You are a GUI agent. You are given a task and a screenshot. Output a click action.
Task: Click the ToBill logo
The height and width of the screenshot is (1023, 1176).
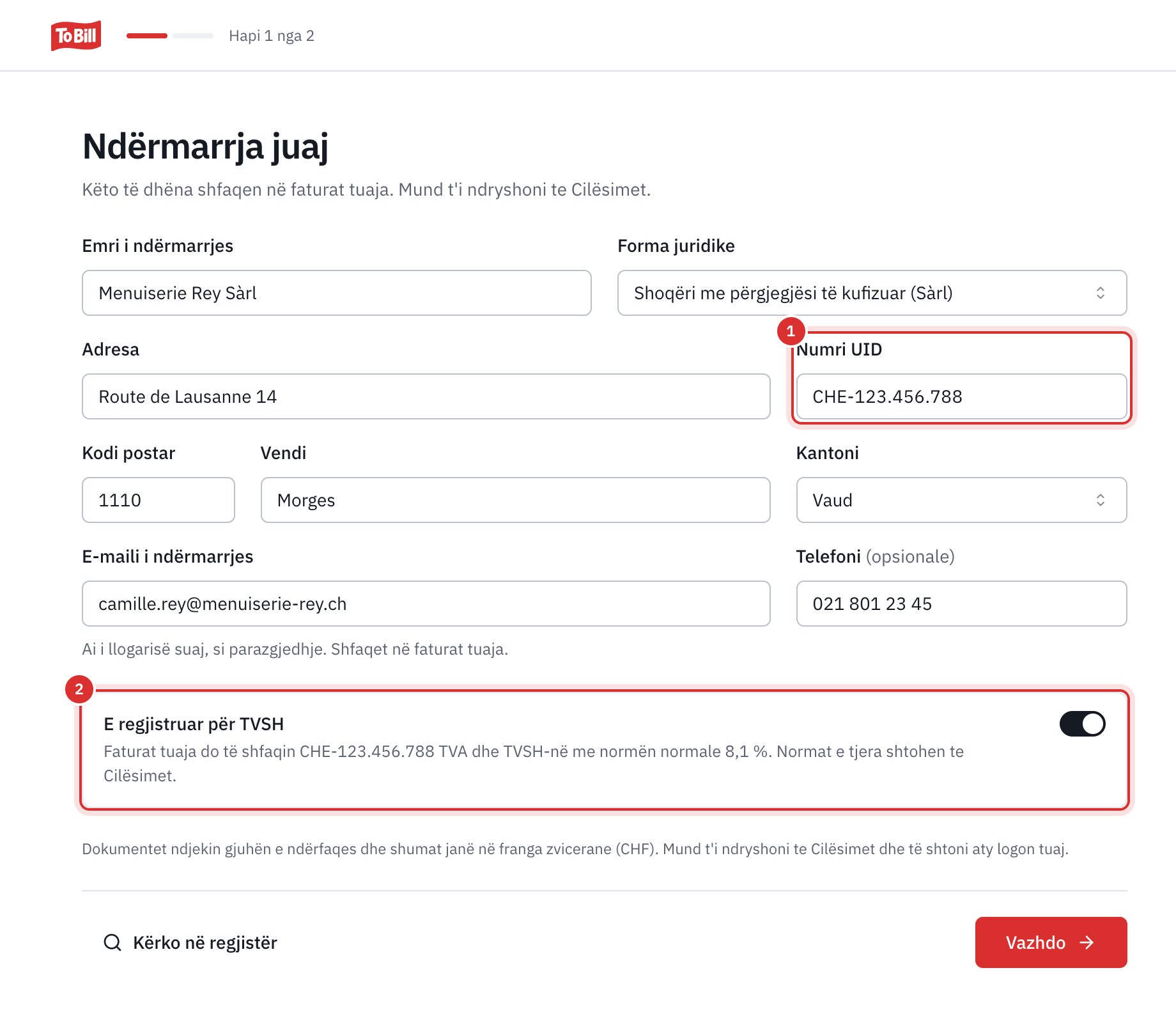point(76,36)
